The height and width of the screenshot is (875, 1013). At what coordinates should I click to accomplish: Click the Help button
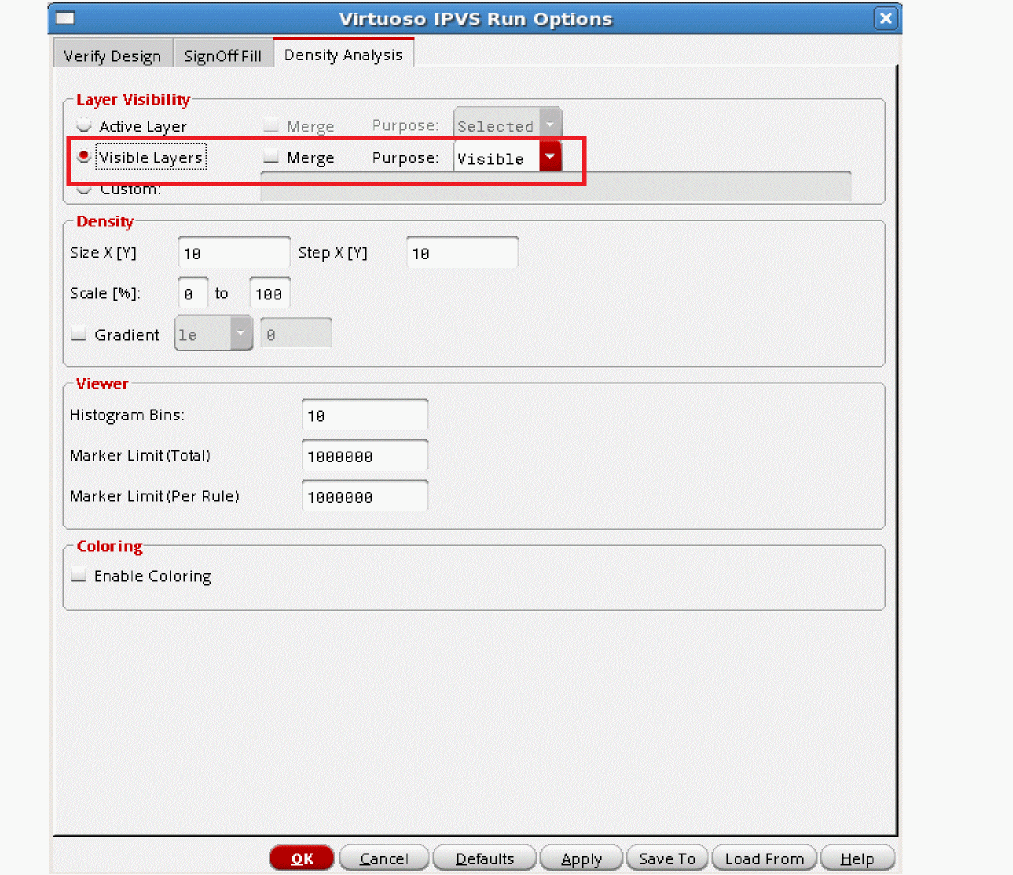pos(857,858)
